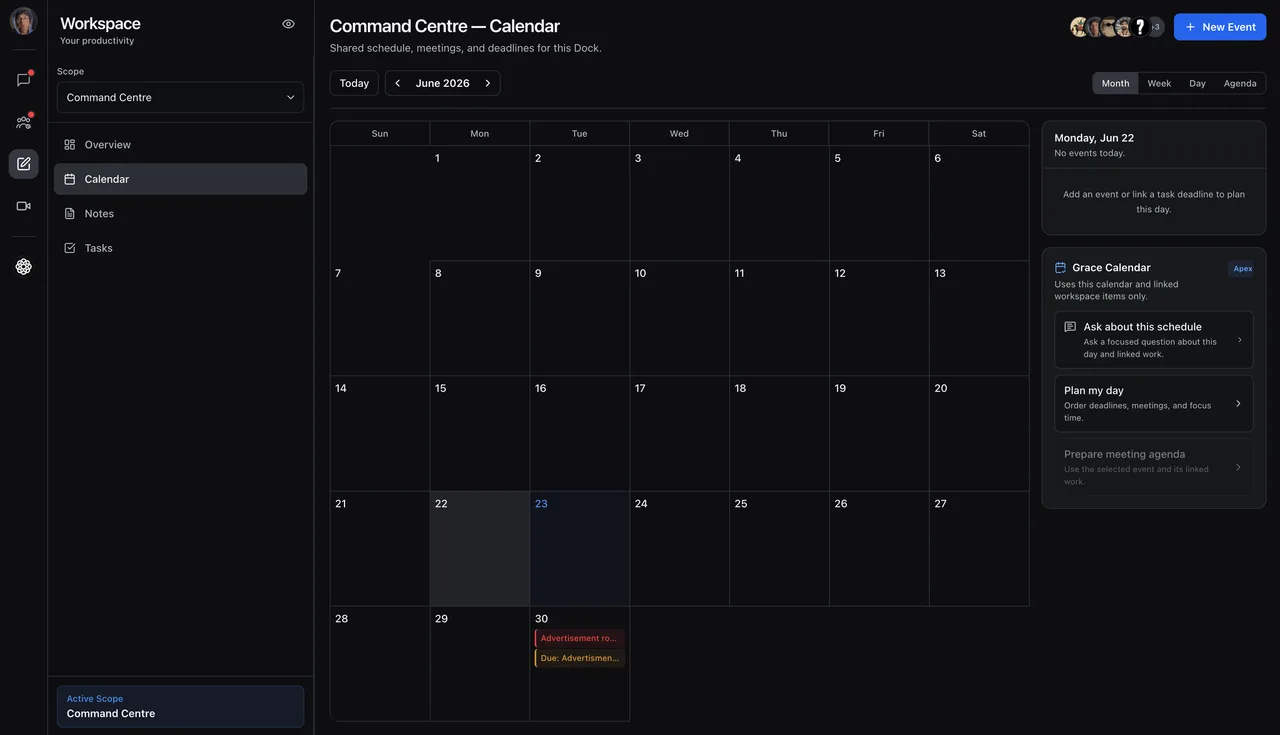1280x735 pixels.
Task: Click the Grace Calendar icon
Action: pyautogui.click(x=1061, y=268)
